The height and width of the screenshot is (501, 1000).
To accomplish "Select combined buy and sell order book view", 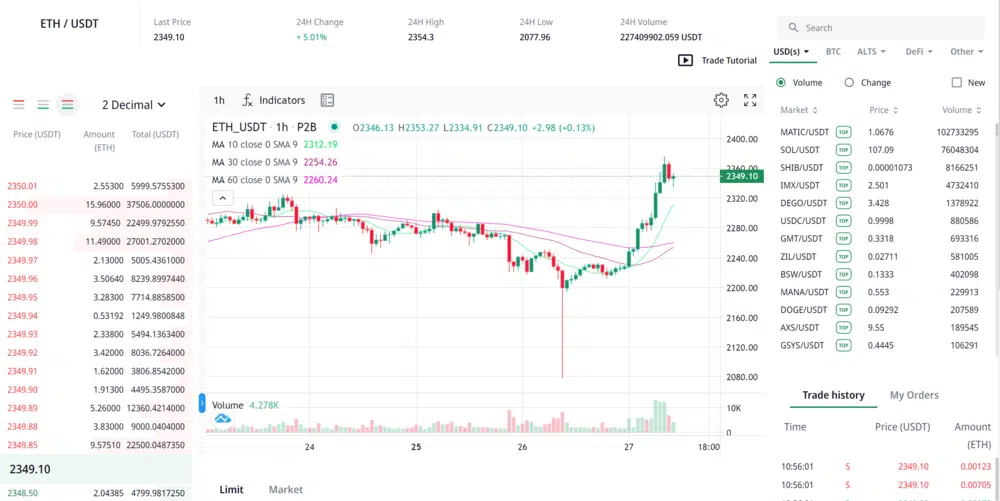I will (x=67, y=104).
